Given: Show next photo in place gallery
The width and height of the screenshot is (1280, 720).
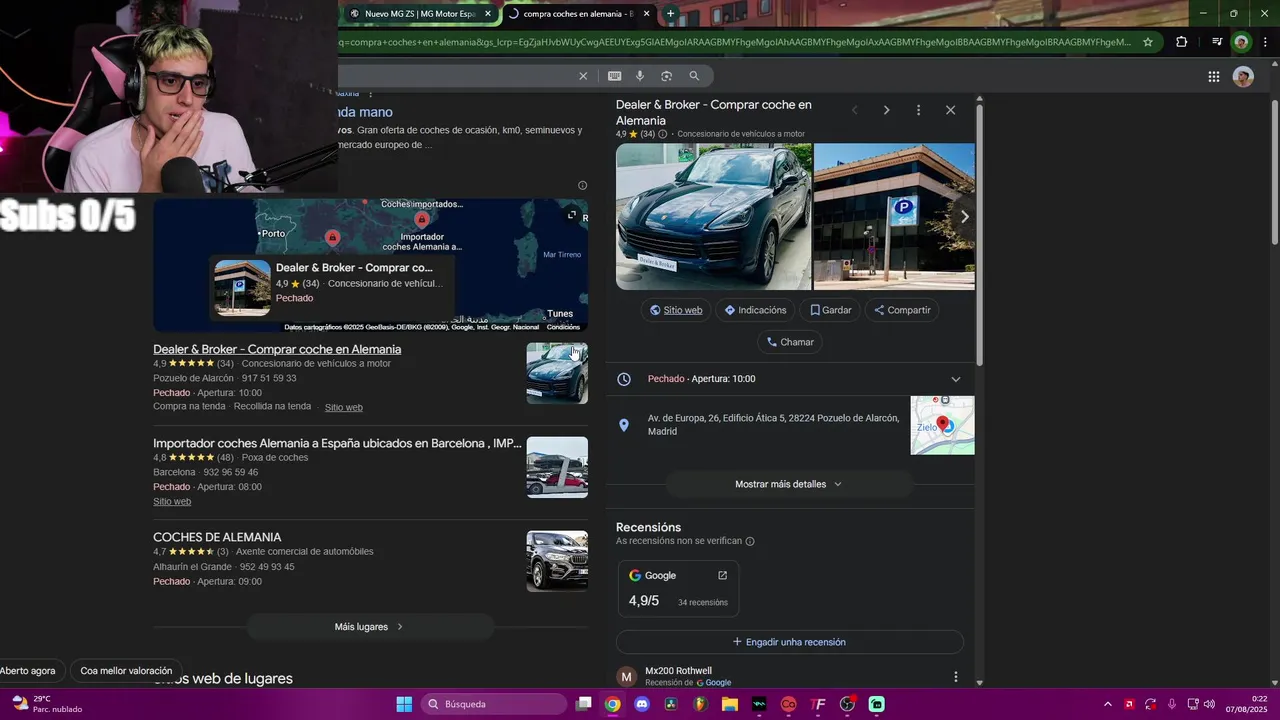Looking at the screenshot, I should pyautogui.click(x=964, y=217).
